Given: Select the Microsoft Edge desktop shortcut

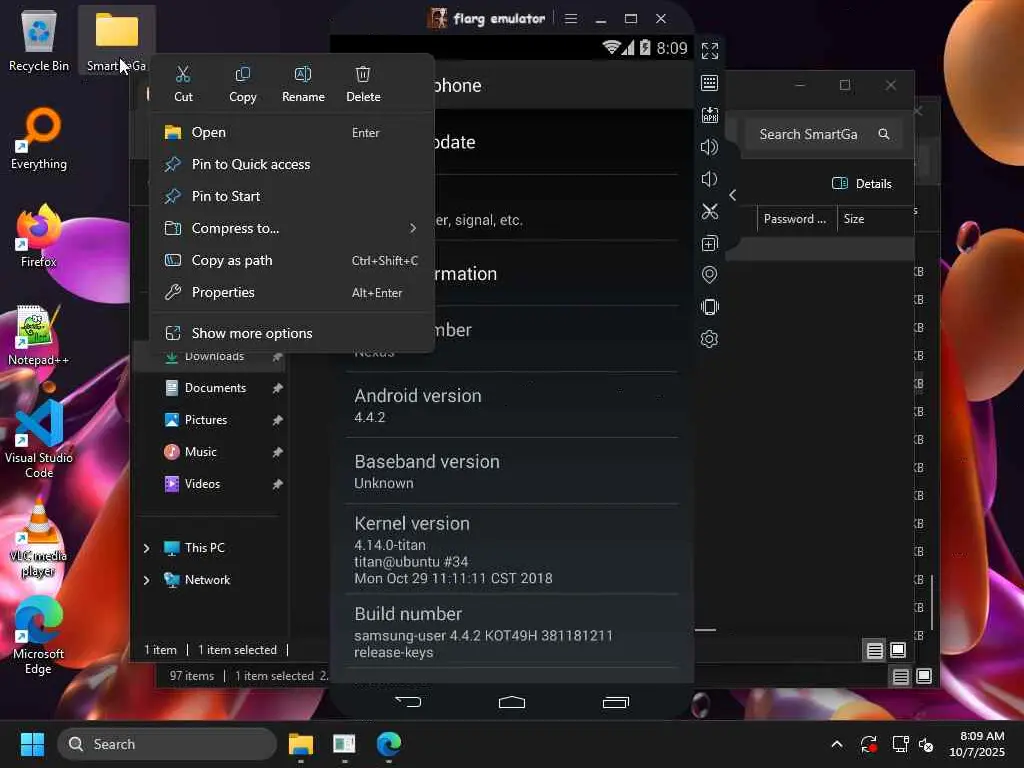Looking at the screenshot, I should [x=39, y=636].
